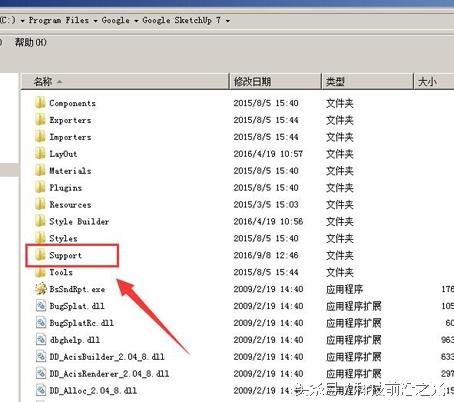Click the BugSplat.dll file name
Image resolution: width=454 pixels, height=402 pixels.
(x=77, y=306)
